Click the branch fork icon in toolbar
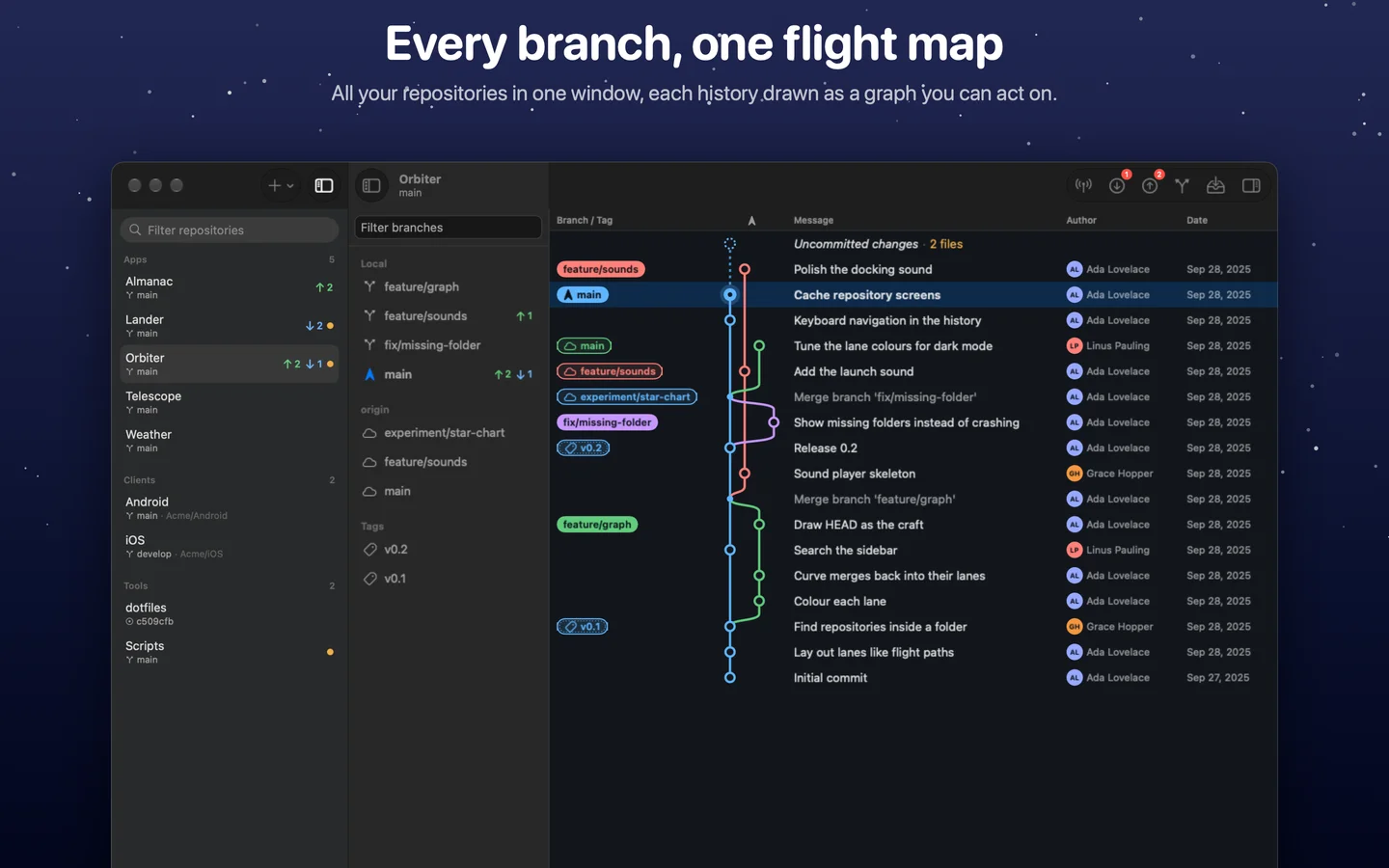Viewport: 1389px width, 868px height. point(1182,185)
